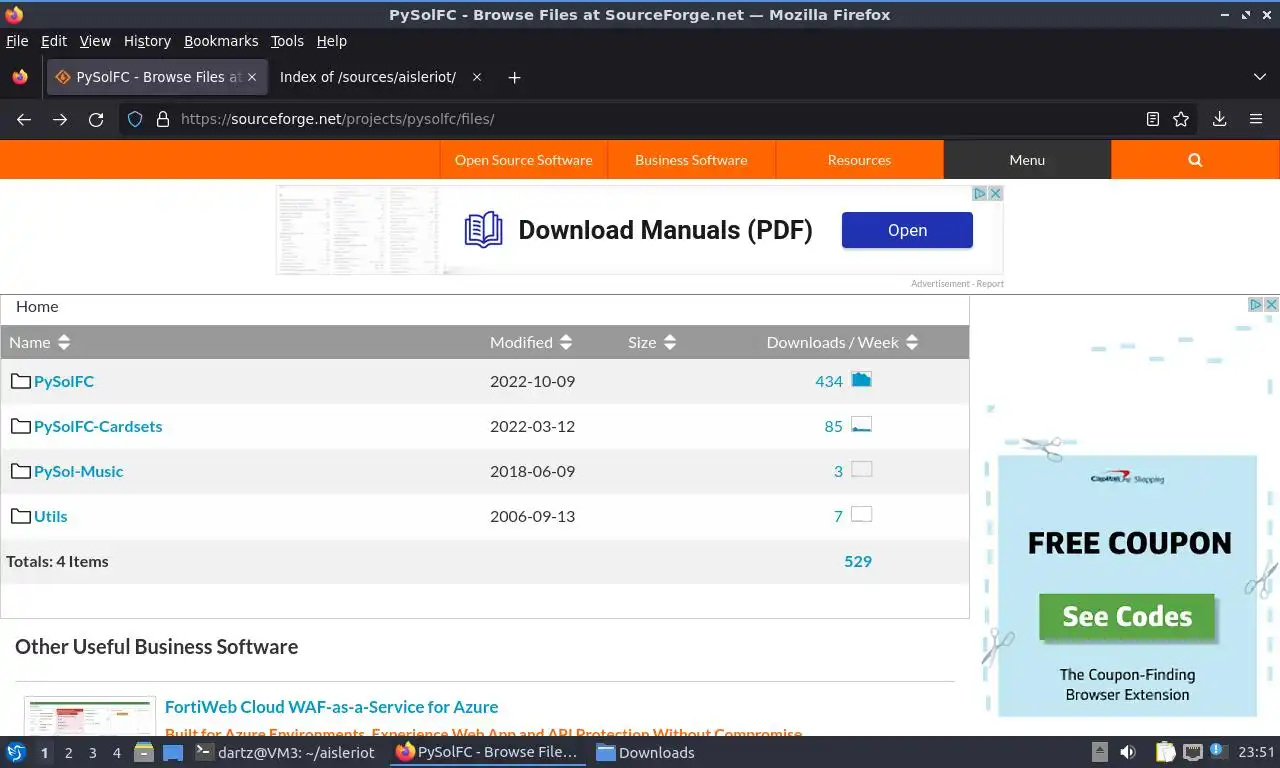Click the PySol-Music folder icon
Viewport: 1280px width, 768px height.
20,470
